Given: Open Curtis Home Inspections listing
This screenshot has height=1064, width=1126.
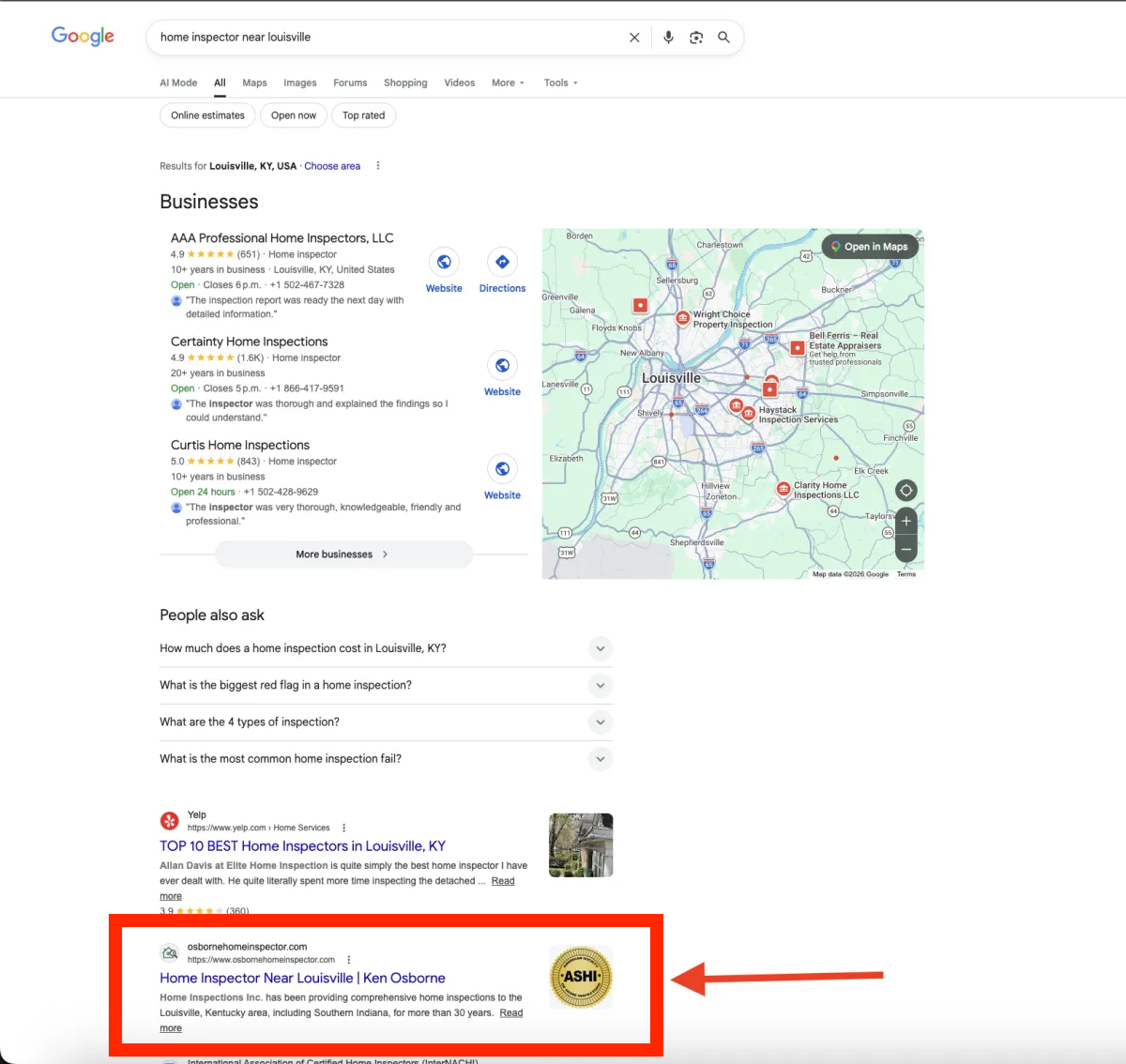Looking at the screenshot, I should click(x=239, y=445).
